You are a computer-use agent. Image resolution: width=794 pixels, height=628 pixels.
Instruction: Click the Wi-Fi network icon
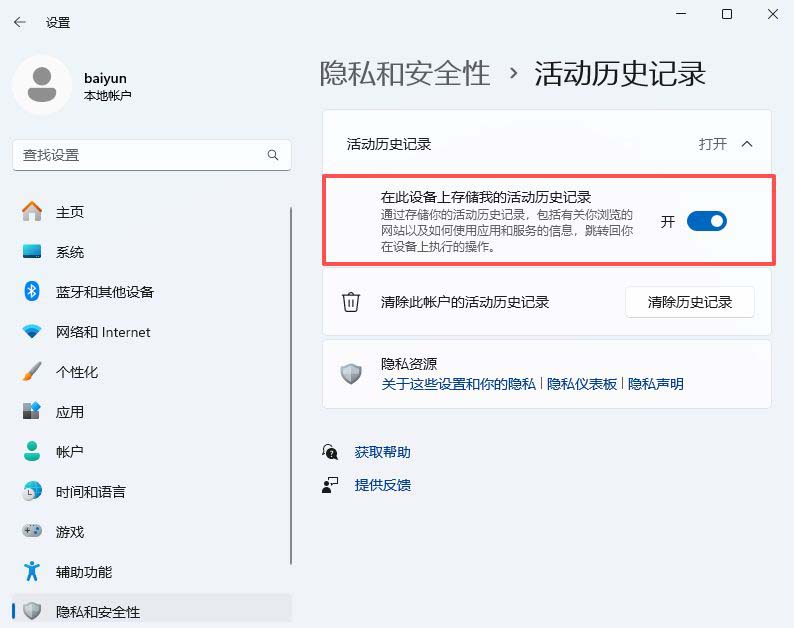[32, 332]
